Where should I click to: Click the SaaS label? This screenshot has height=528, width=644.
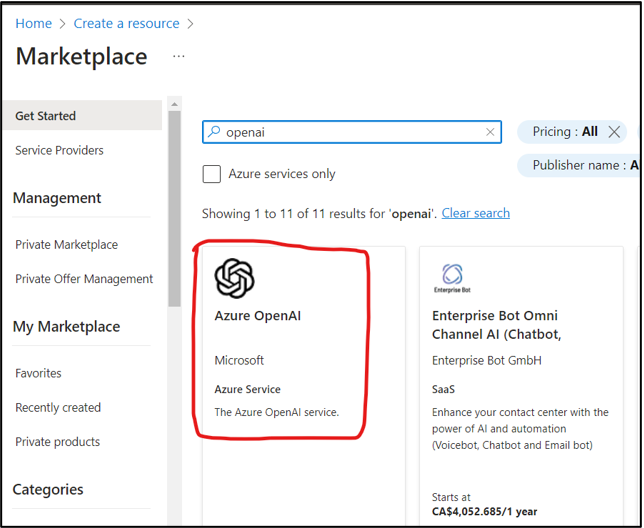click(x=443, y=389)
